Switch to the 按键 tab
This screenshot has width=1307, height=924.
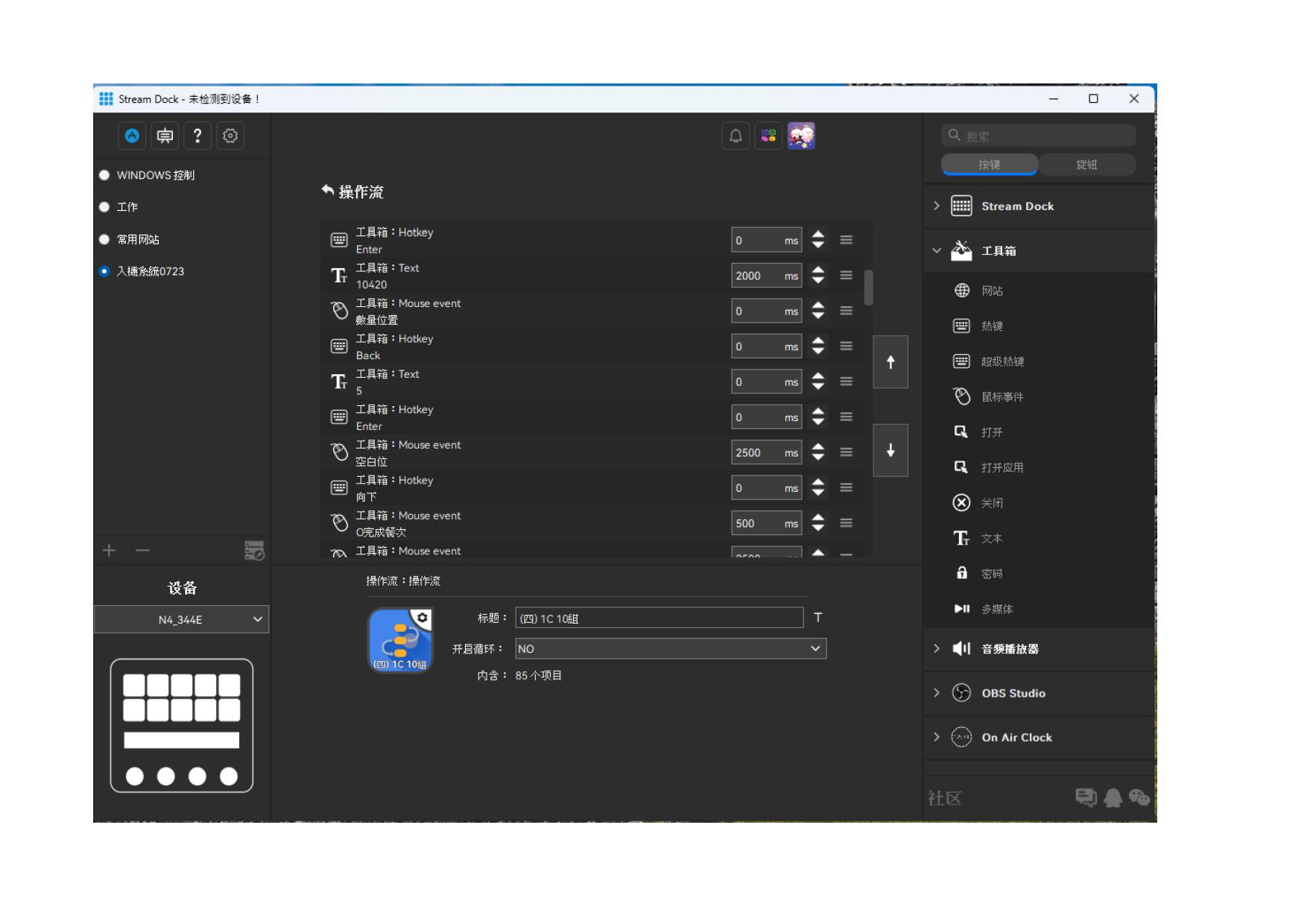tap(989, 165)
